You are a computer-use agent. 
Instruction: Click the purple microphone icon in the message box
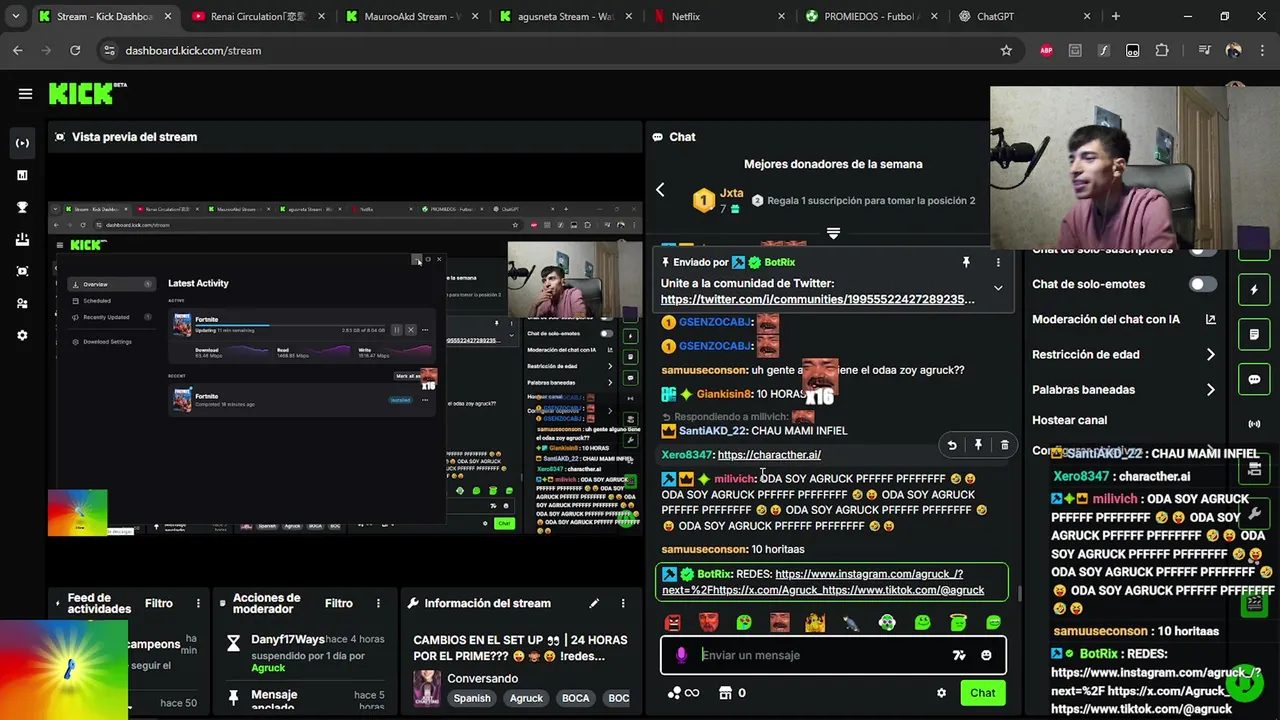point(681,655)
